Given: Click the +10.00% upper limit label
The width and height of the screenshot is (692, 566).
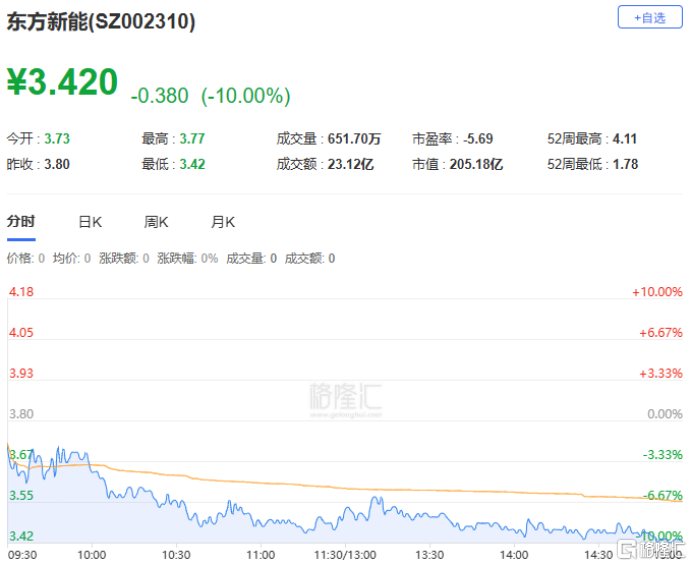Looking at the screenshot, I should pos(656,292).
